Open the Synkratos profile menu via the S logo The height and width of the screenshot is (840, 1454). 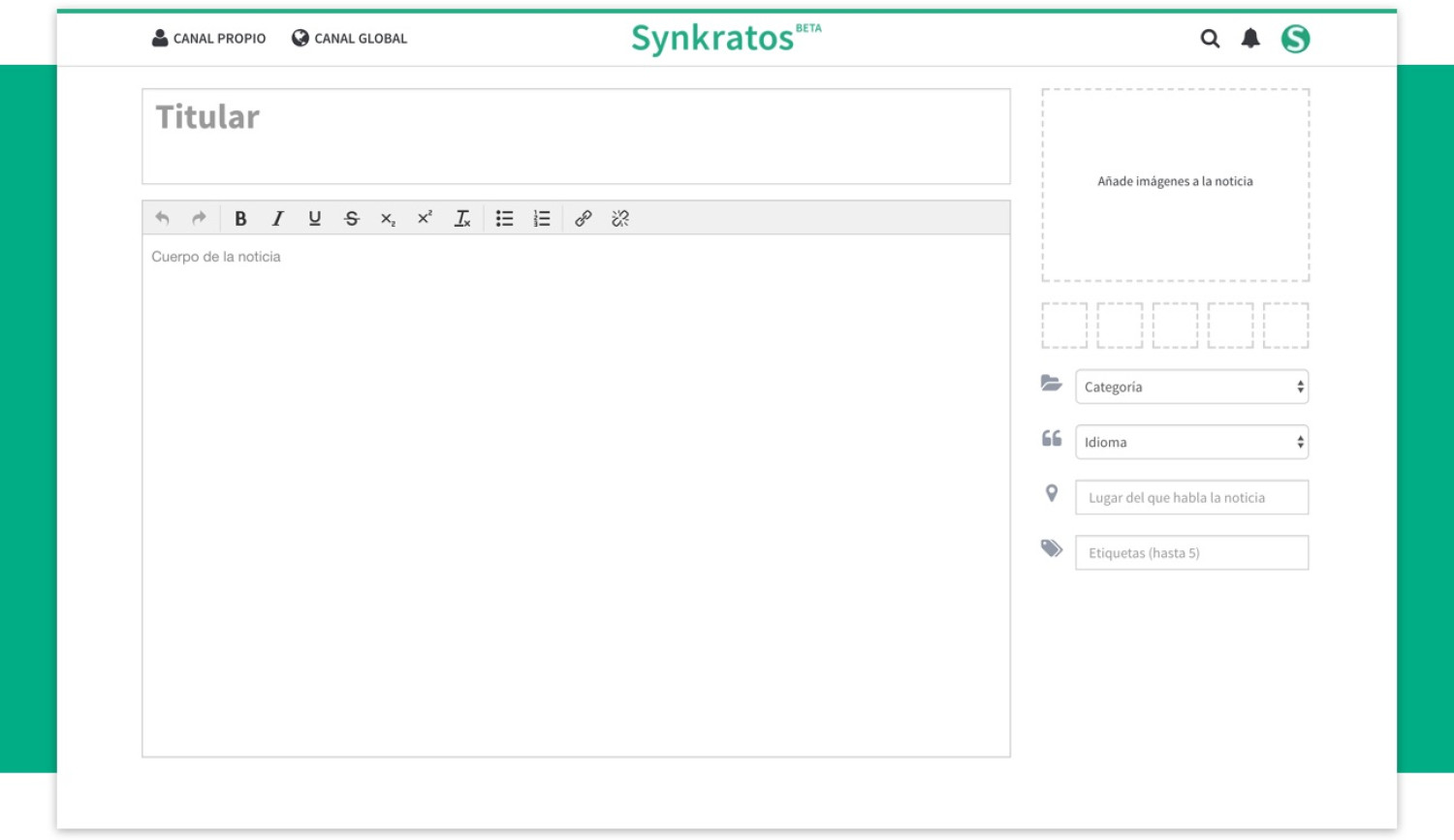[1296, 39]
